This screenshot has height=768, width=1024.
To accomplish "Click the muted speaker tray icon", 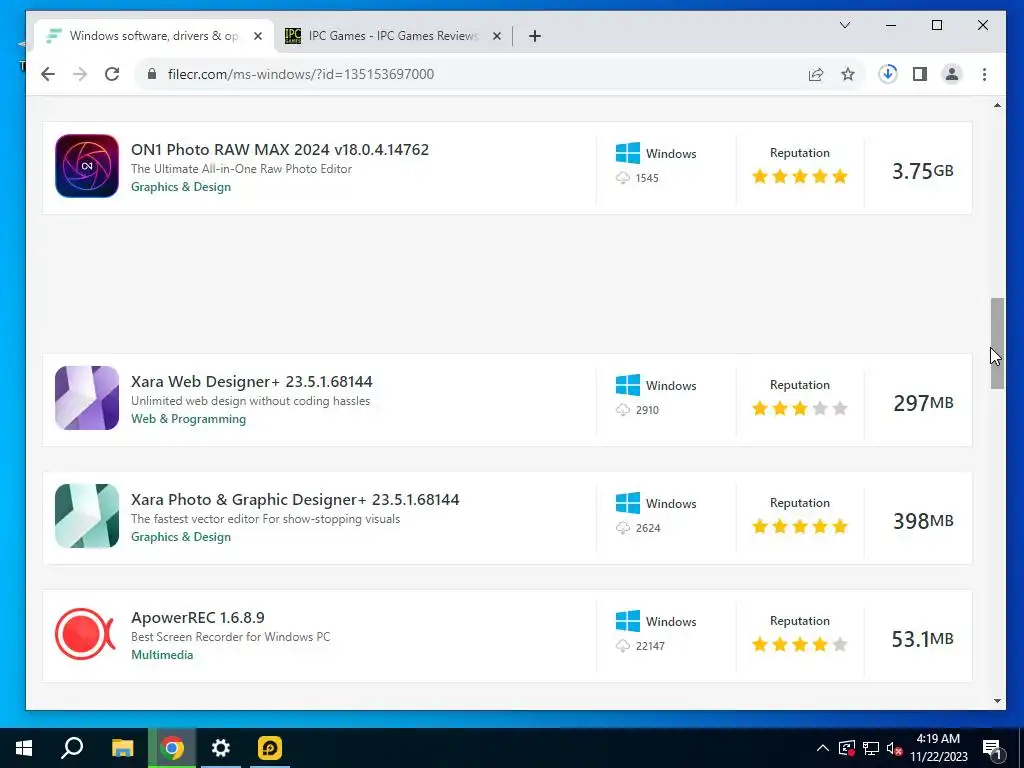I will 895,748.
